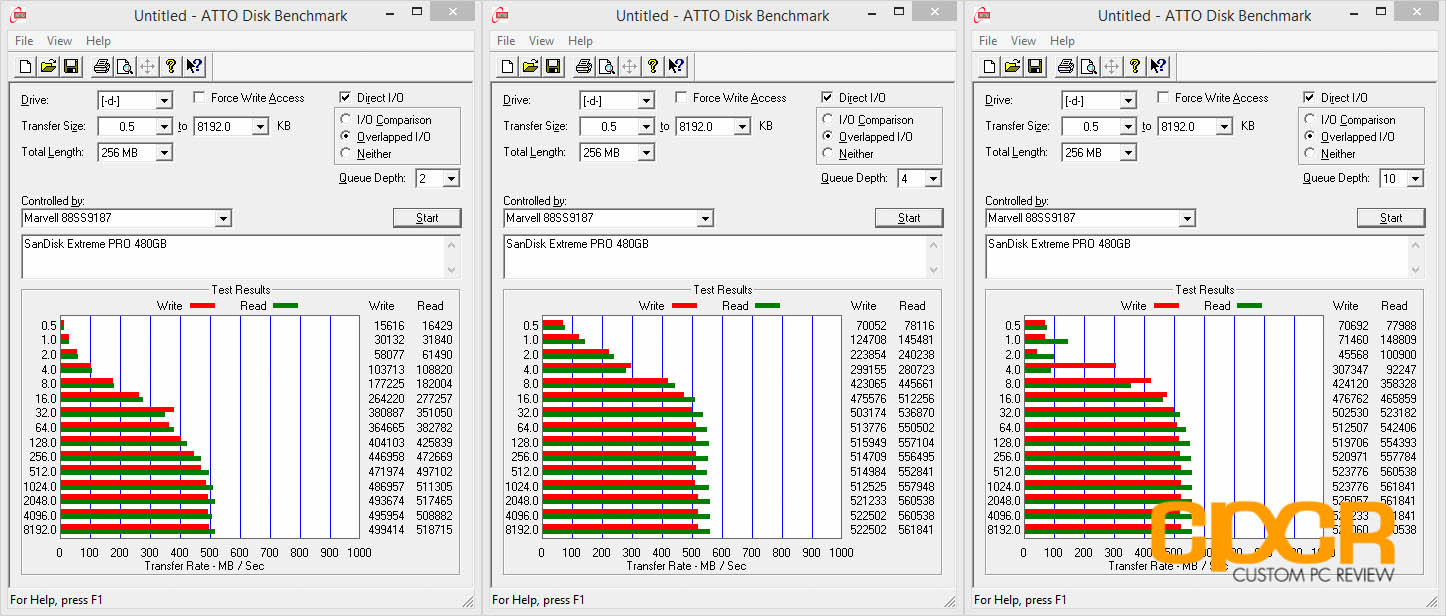Click the About question-mark icon in the queue depth 4 window
This screenshot has width=1446, height=616.
tap(653, 67)
